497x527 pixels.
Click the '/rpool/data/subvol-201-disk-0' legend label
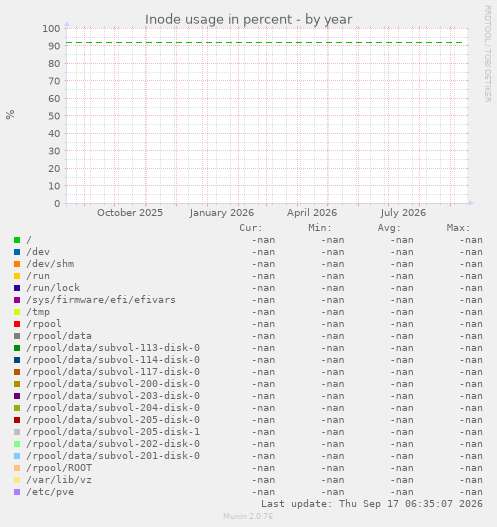click(x=113, y=456)
